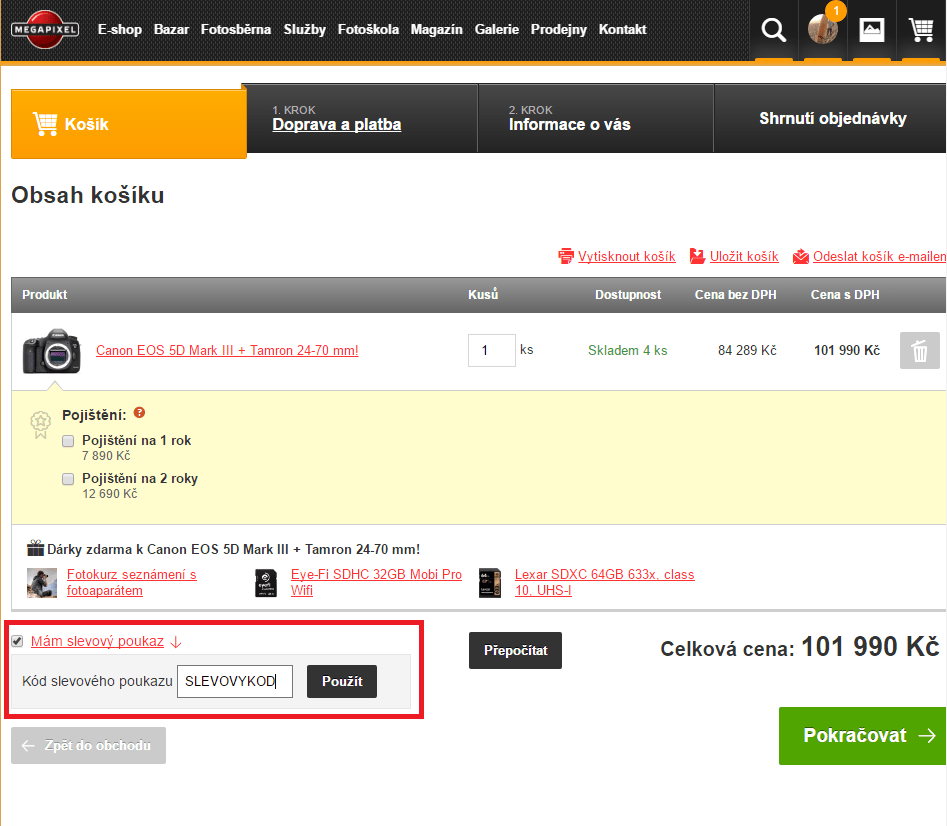Click the Kód slevového poukazu input field
947x826 pixels.
(x=235, y=682)
